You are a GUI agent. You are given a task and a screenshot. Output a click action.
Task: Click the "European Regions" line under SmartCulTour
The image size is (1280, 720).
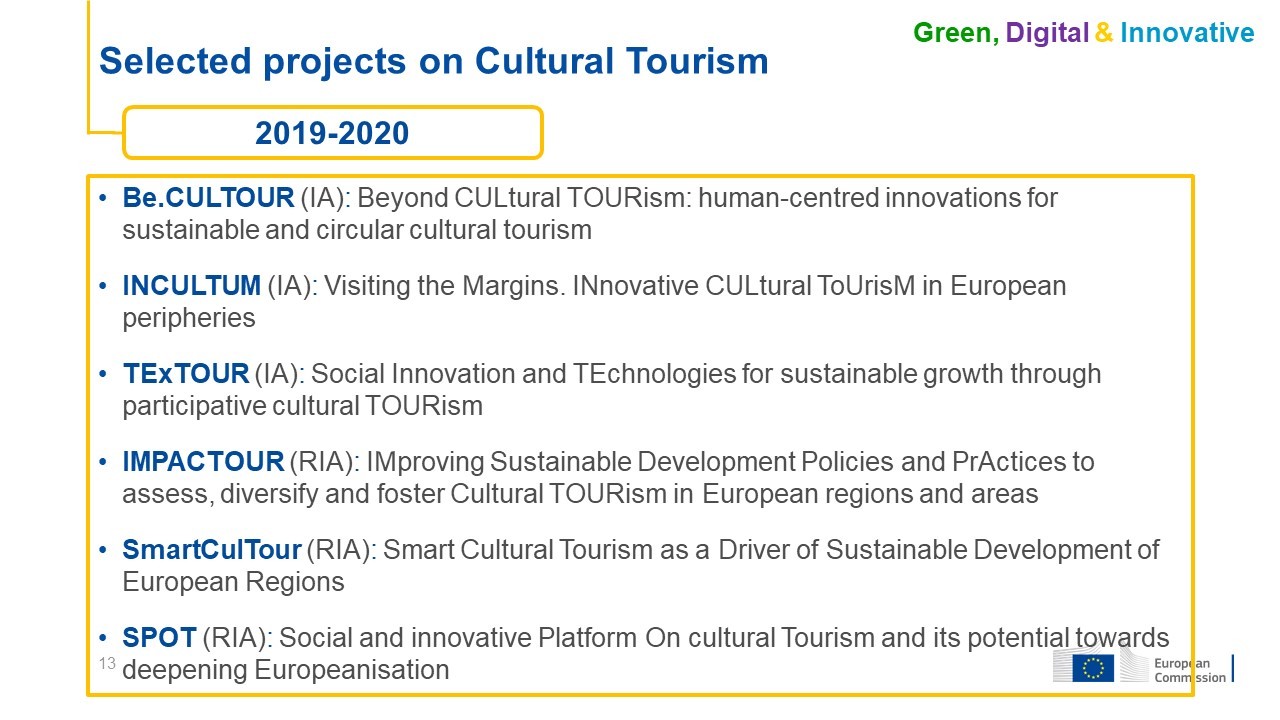coord(233,582)
